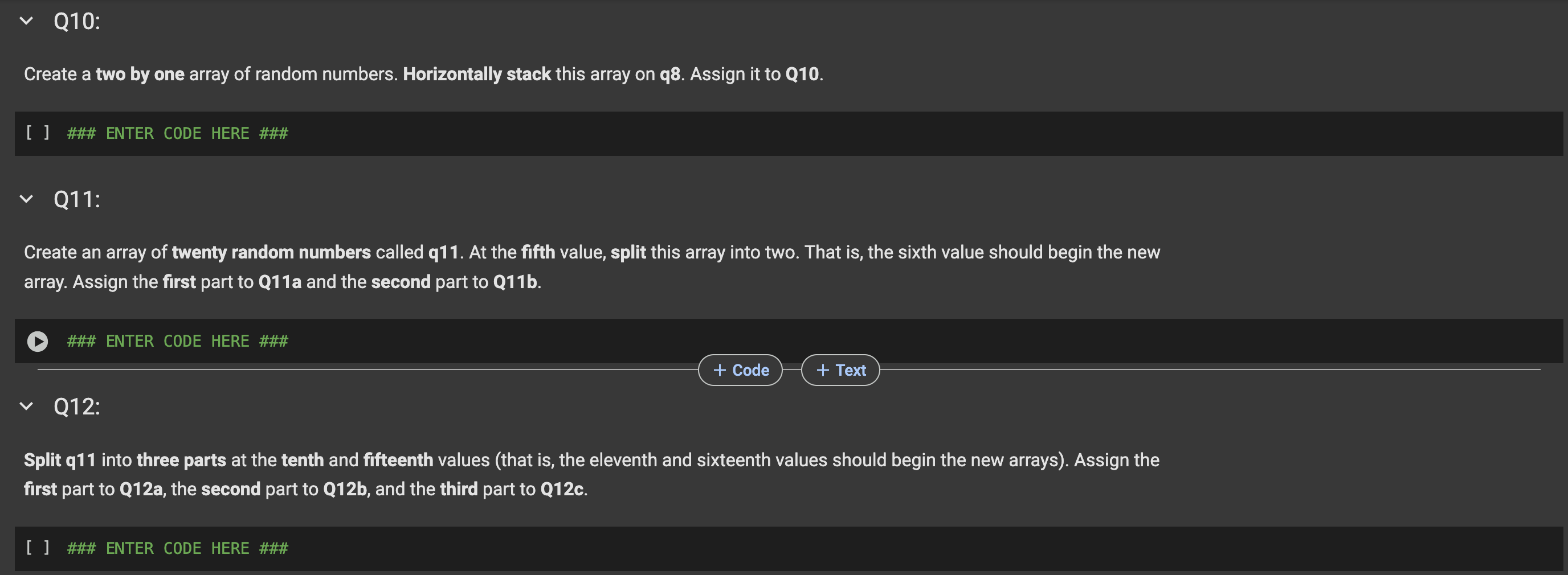Click the run bracket on the Q10 cell
This screenshot has height=575, width=1568.
click(x=38, y=133)
